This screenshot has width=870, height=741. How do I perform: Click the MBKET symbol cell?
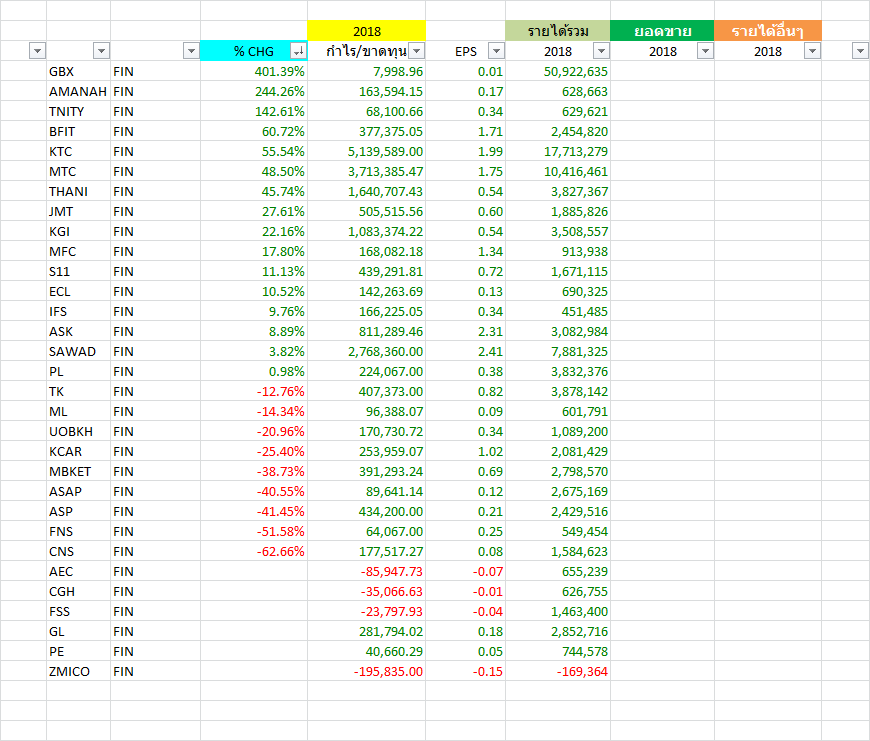pyautogui.click(x=78, y=471)
